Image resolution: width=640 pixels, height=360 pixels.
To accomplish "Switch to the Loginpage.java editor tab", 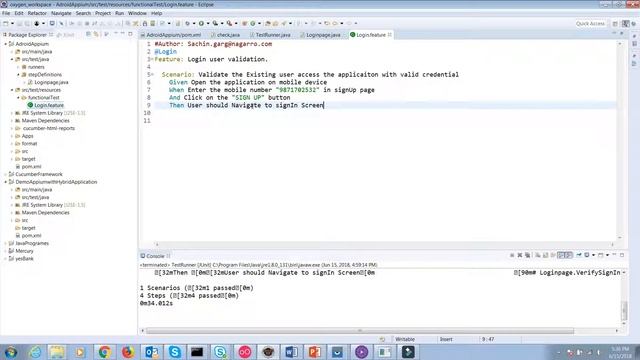I will tap(323, 35).
